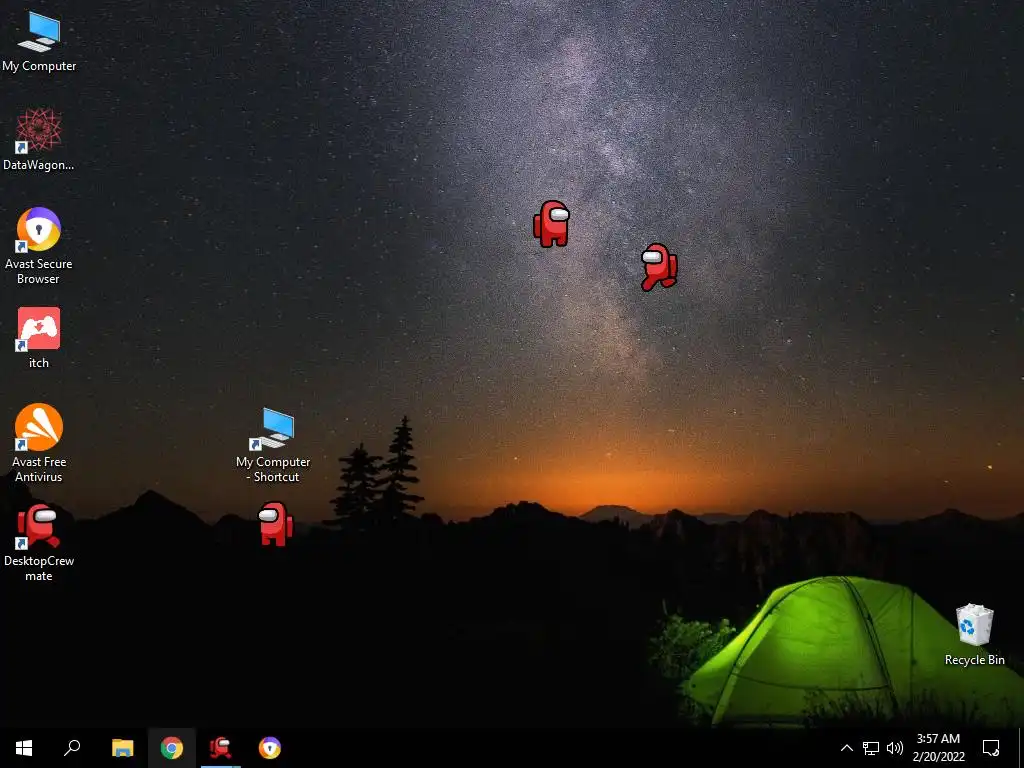This screenshot has width=1024, height=768.
Task: Open the network status tray icon
Action: 871,748
